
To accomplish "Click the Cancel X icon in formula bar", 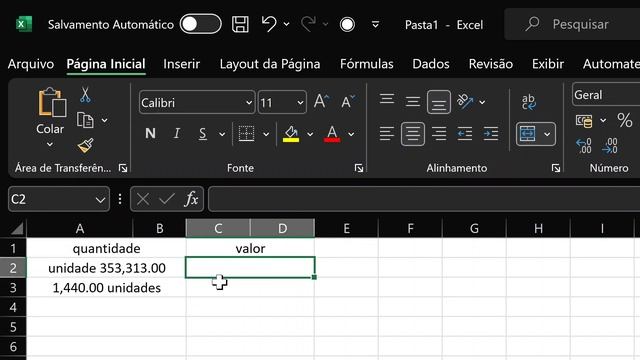I will pyautogui.click(x=143, y=199).
